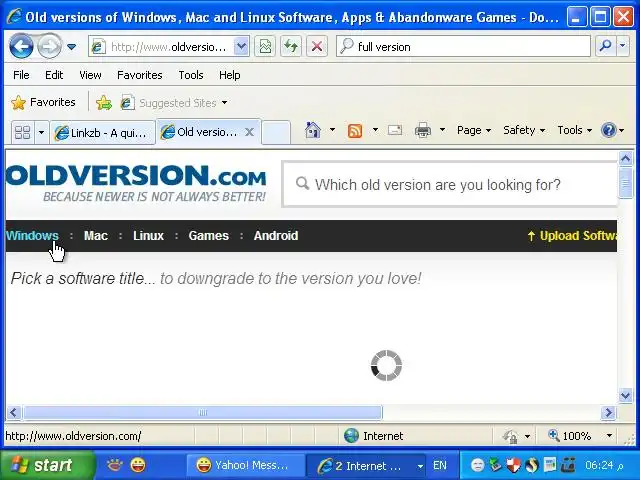Click the Internet security zone indicator
The height and width of the screenshot is (480, 640).
coord(373,436)
